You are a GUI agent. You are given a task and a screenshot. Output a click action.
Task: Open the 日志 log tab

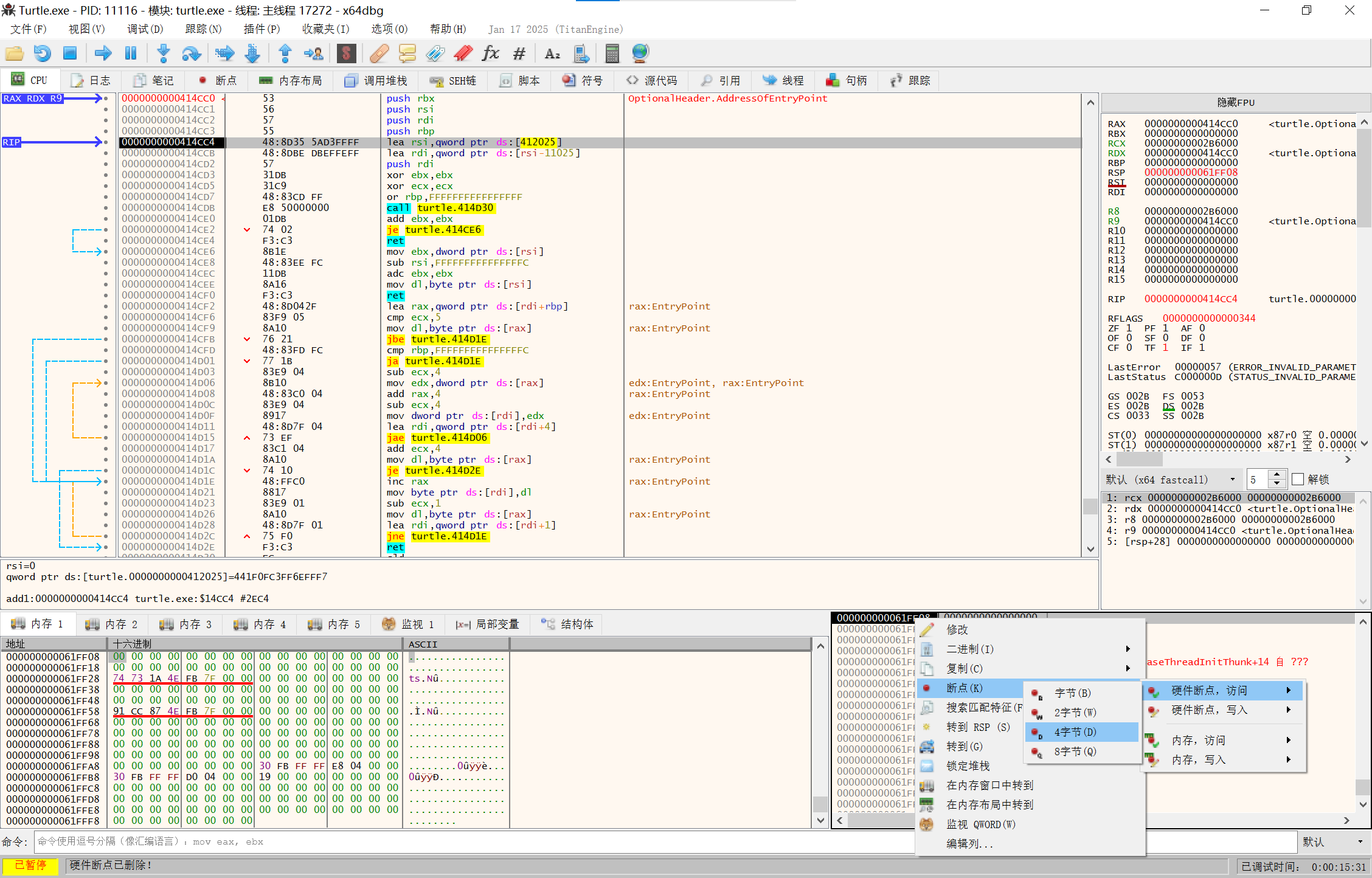click(x=91, y=80)
